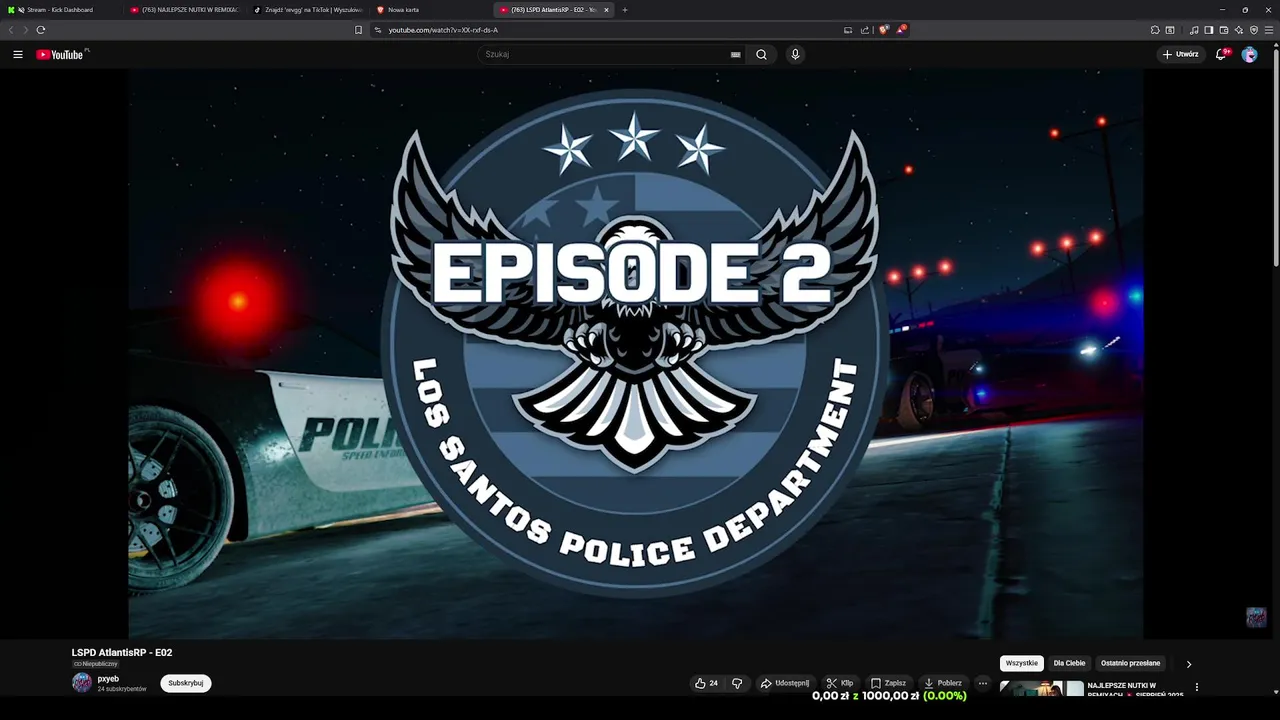Open more actions three-dot menu under video

pos(983,683)
